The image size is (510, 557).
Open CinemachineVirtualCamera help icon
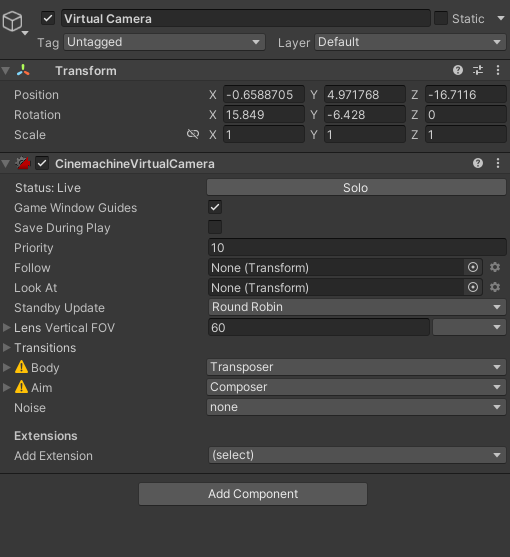click(x=478, y=163)
